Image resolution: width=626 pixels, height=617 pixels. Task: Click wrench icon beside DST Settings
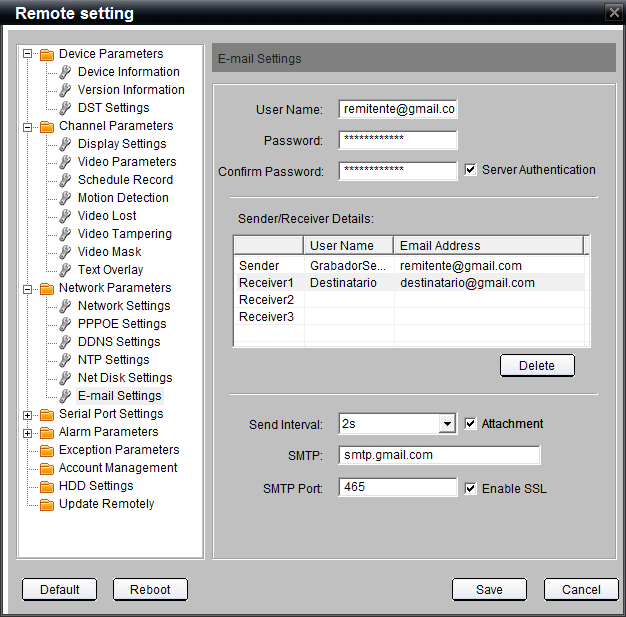tap(65, 108)
